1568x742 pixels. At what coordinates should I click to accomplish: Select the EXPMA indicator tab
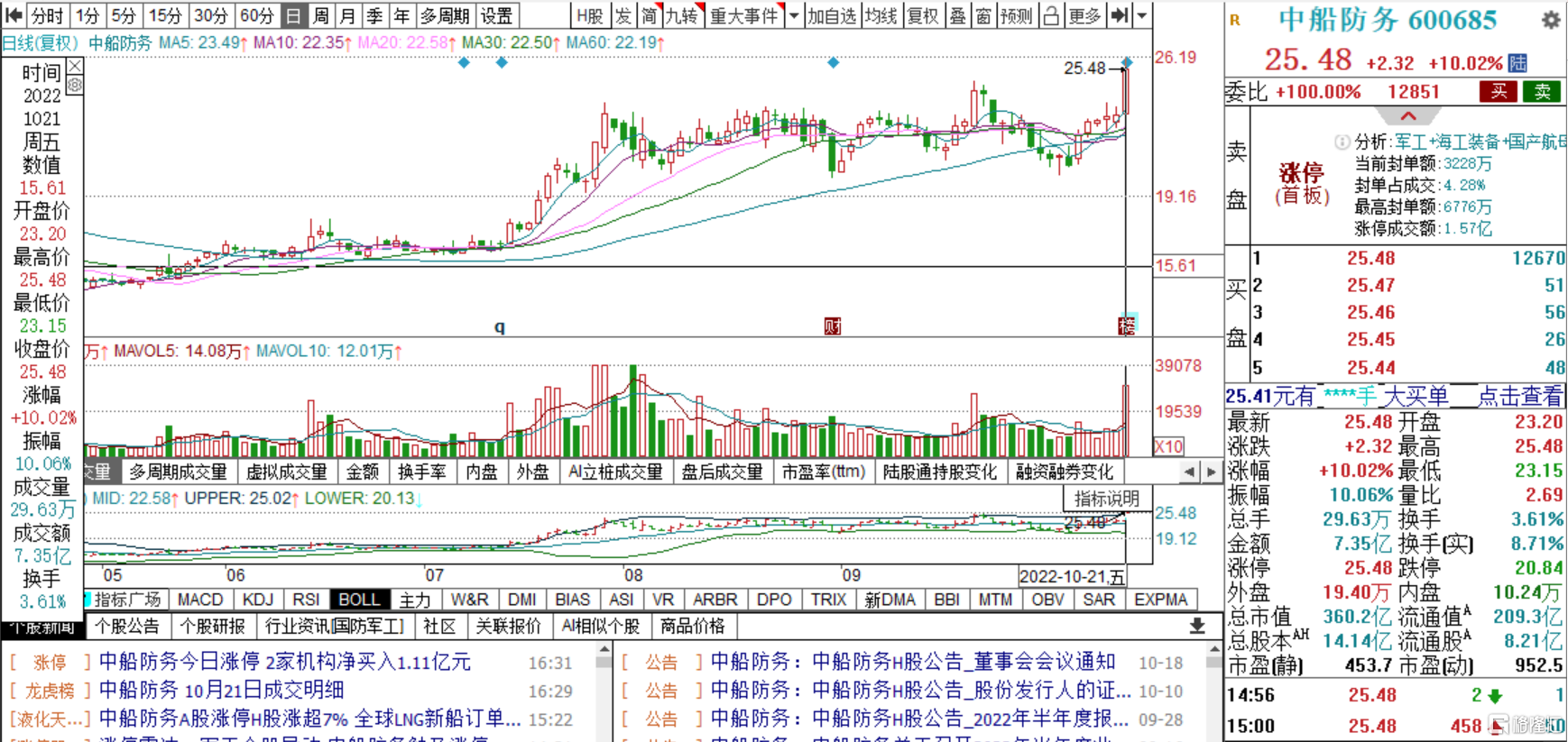1161,600
